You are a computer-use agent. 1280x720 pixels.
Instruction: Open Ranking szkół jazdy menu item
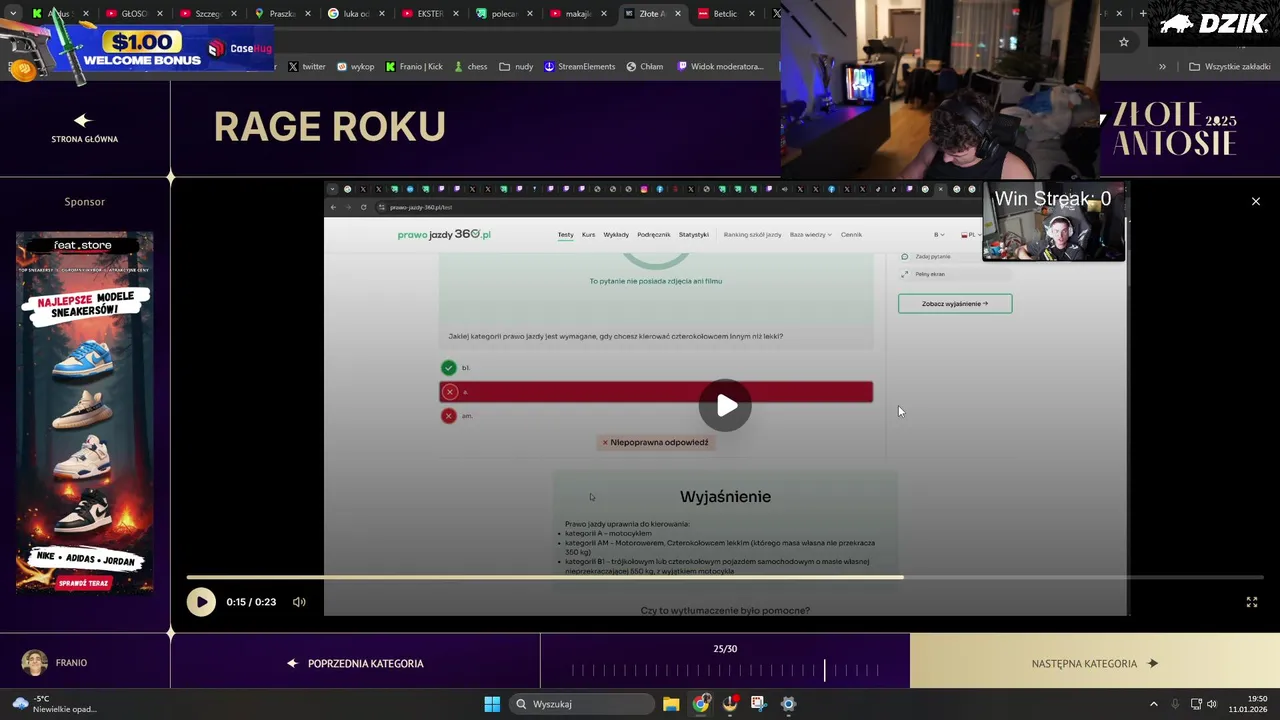[x=753, y=235]
